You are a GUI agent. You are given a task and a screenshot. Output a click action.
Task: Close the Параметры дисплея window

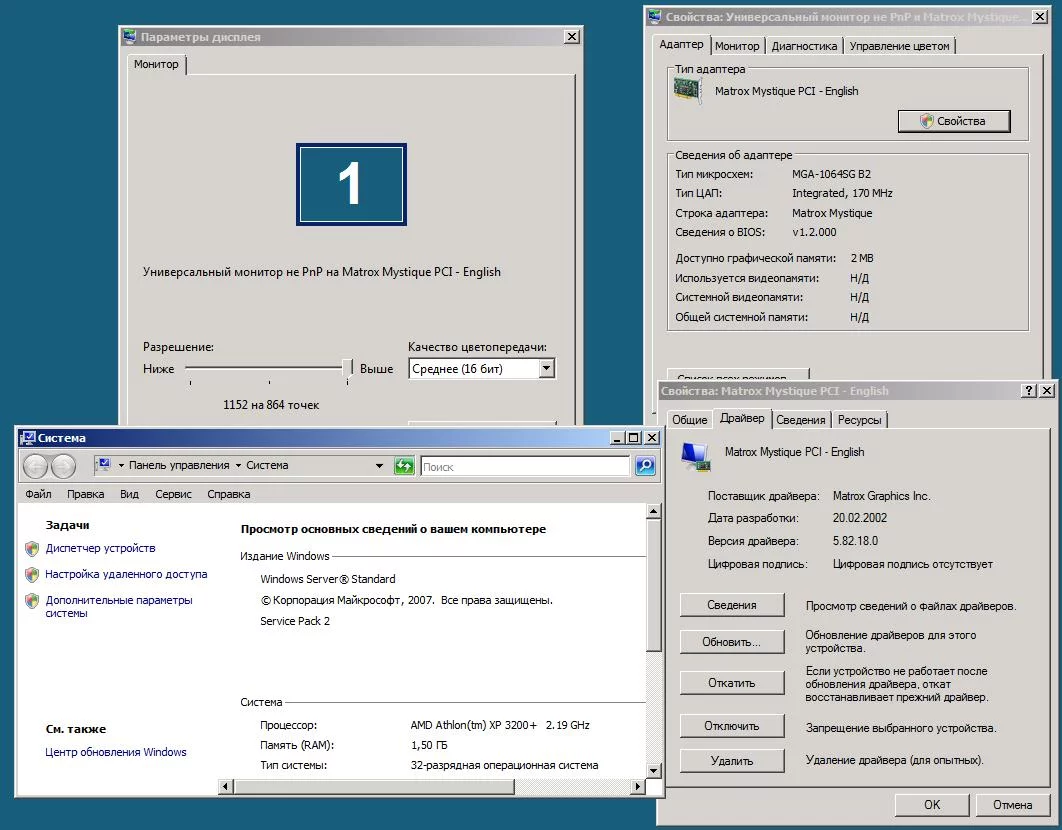[x=572, y=37]
